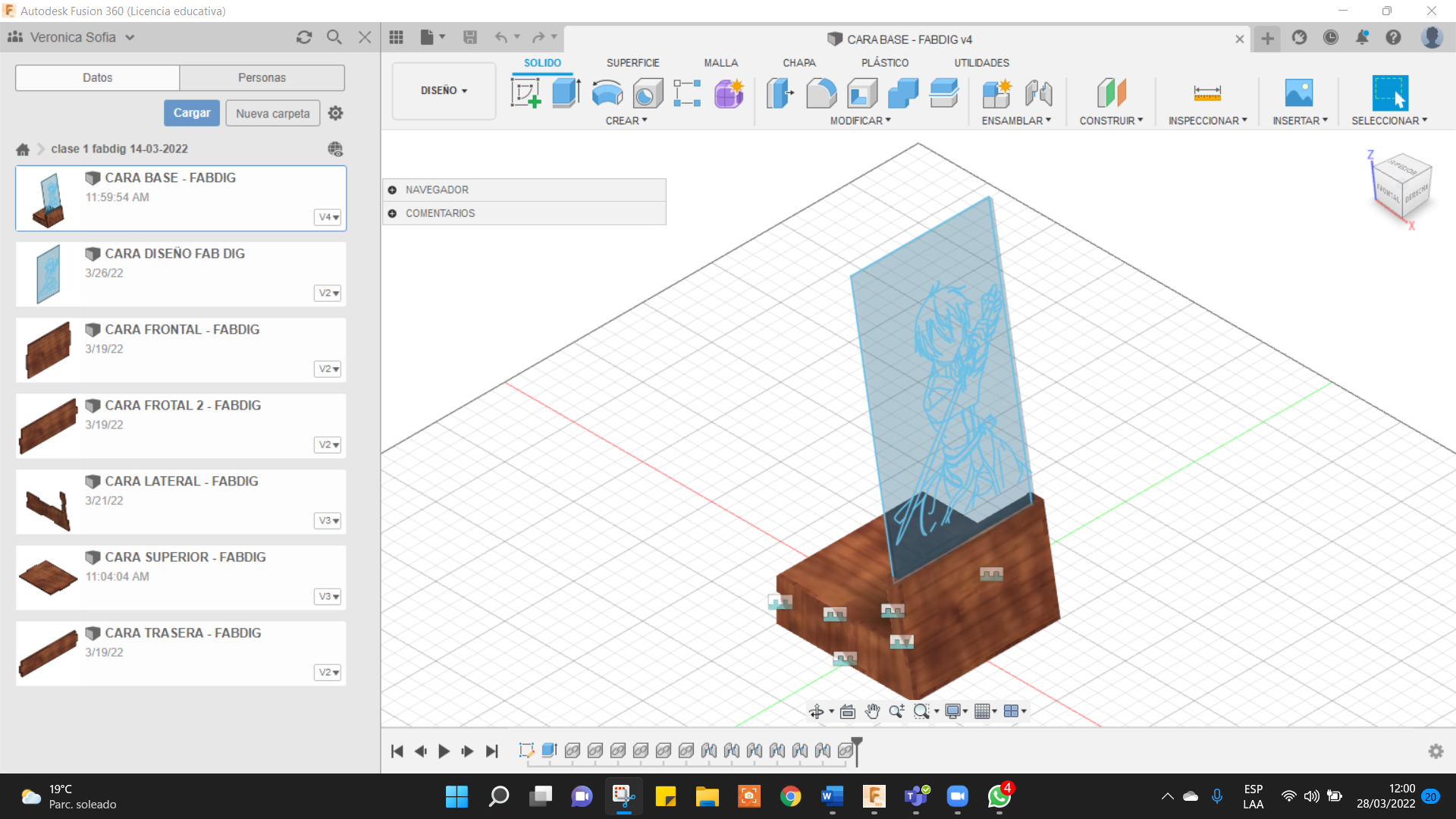Open the Offset Plane construct tool

click(1111, 93)
